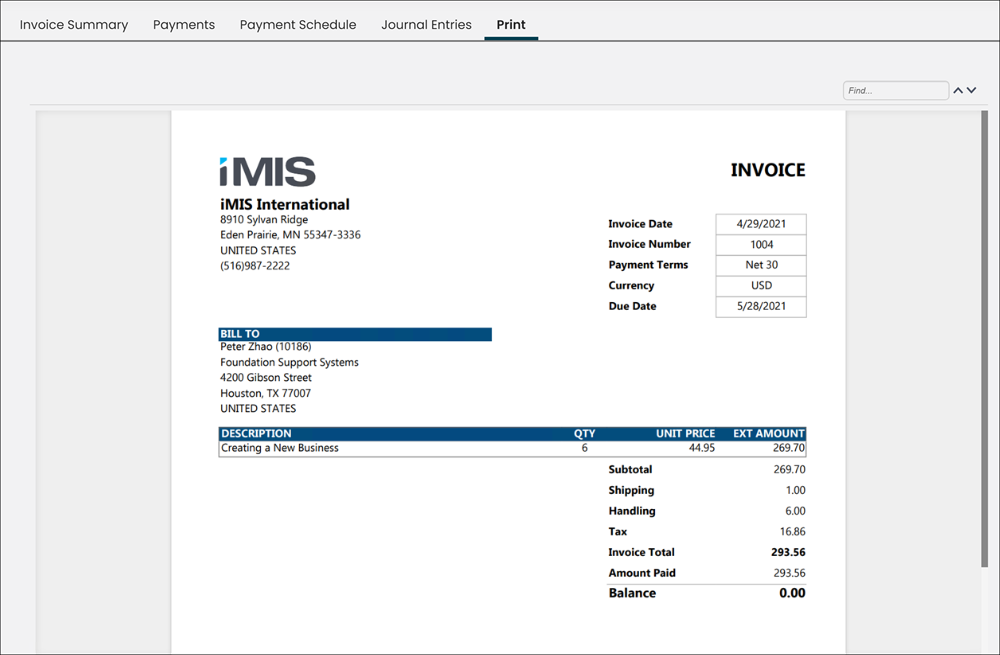Click the Shipping label

click(631, 490)
